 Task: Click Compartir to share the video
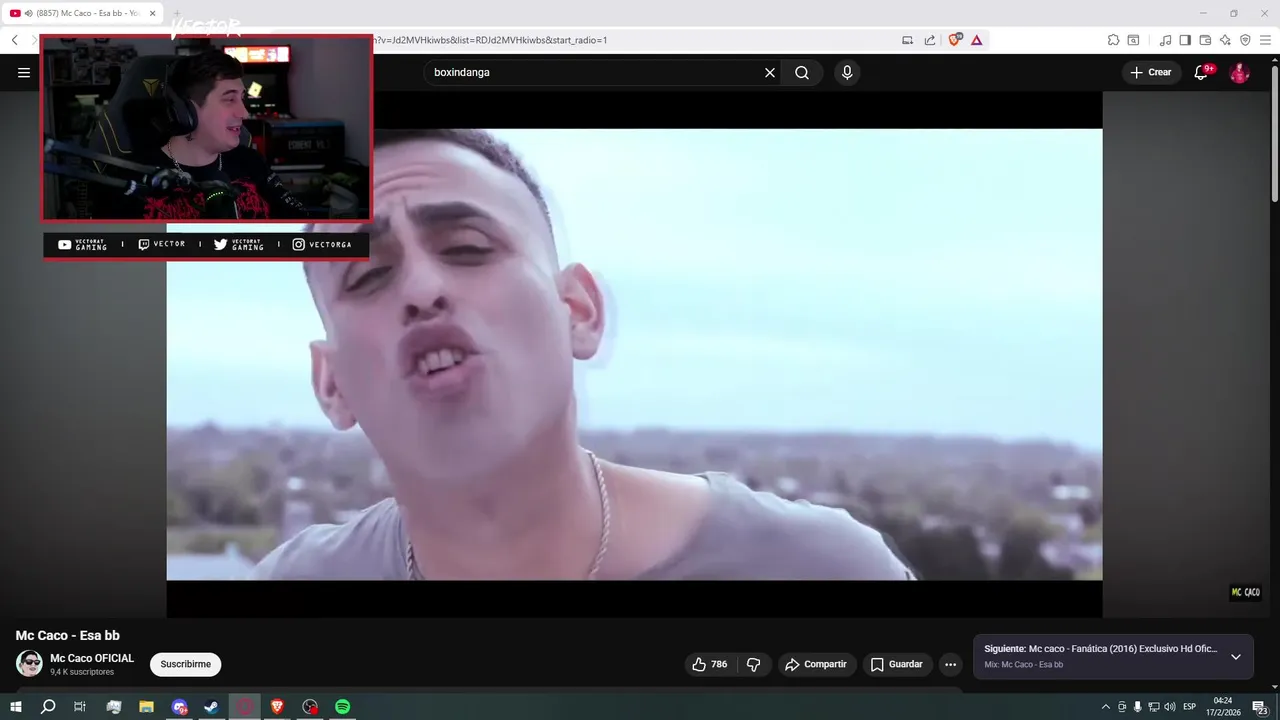tap(816, 665)
